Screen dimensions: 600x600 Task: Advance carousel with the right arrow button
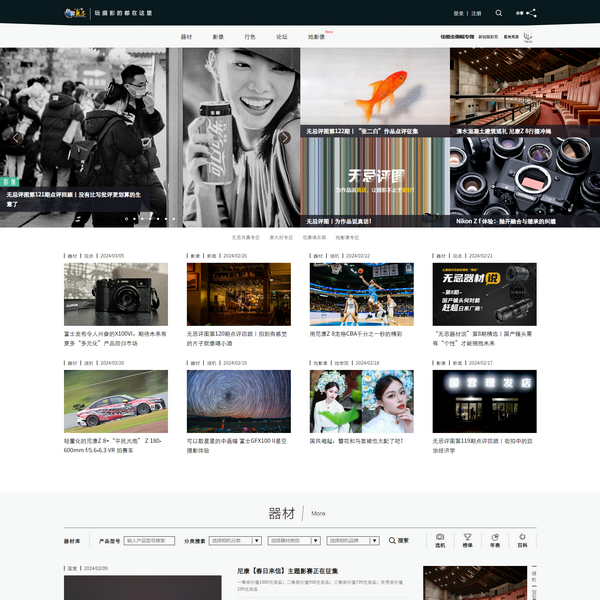(x=285, y=138)
